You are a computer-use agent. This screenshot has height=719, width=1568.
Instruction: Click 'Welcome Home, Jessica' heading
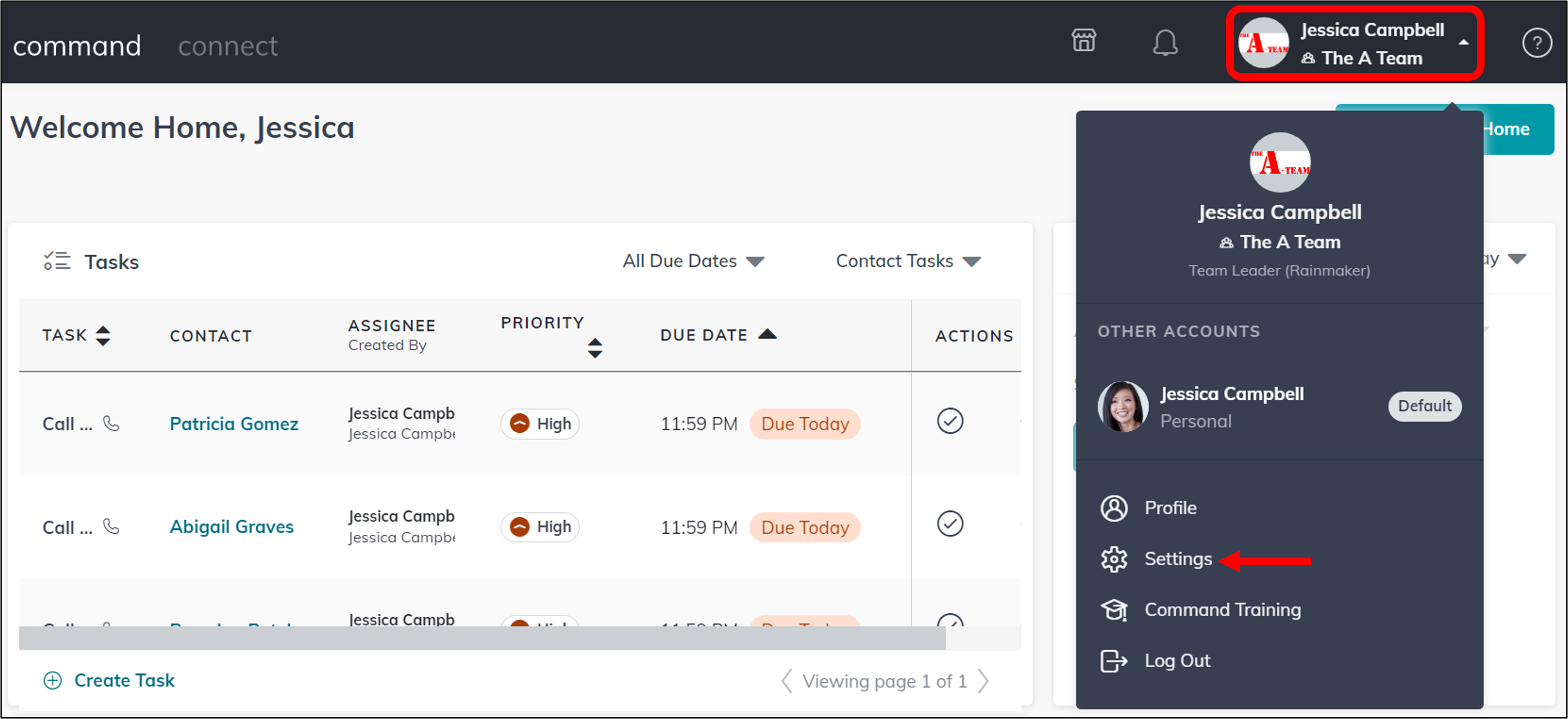[x=183, y=127]
